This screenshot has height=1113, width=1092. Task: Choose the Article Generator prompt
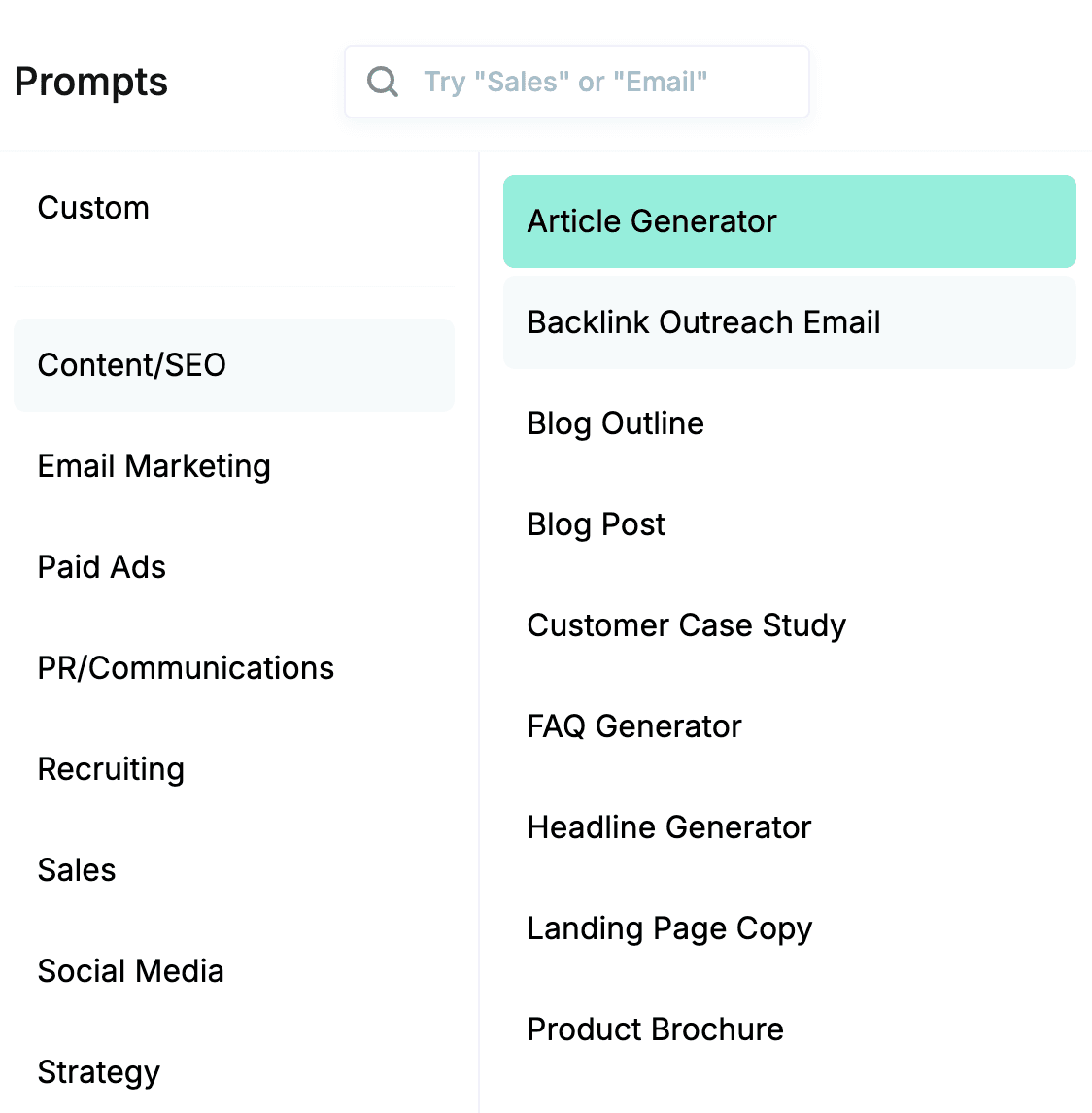[789, 221]
